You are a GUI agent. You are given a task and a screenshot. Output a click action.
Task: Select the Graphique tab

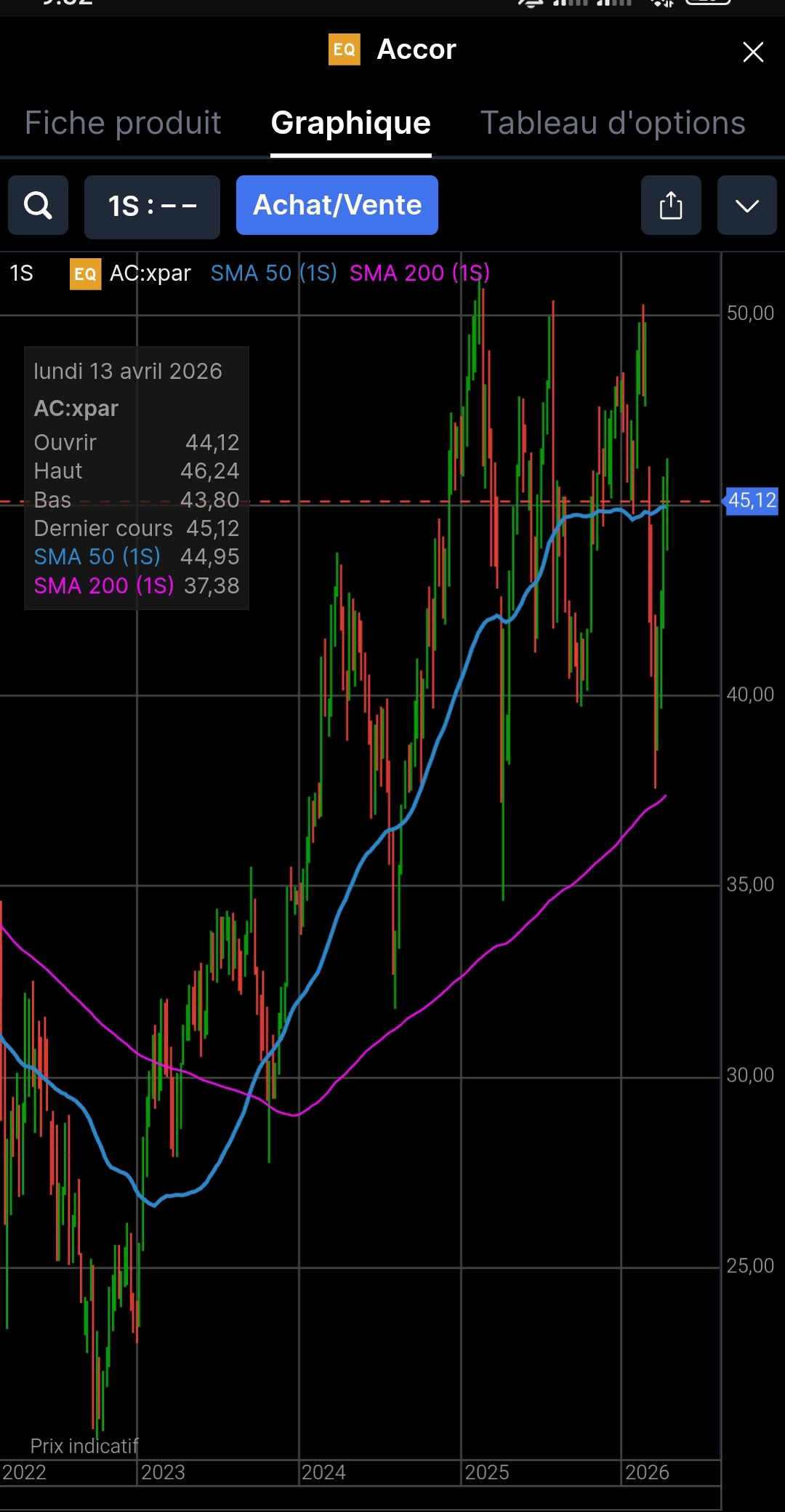pos(351,123)
